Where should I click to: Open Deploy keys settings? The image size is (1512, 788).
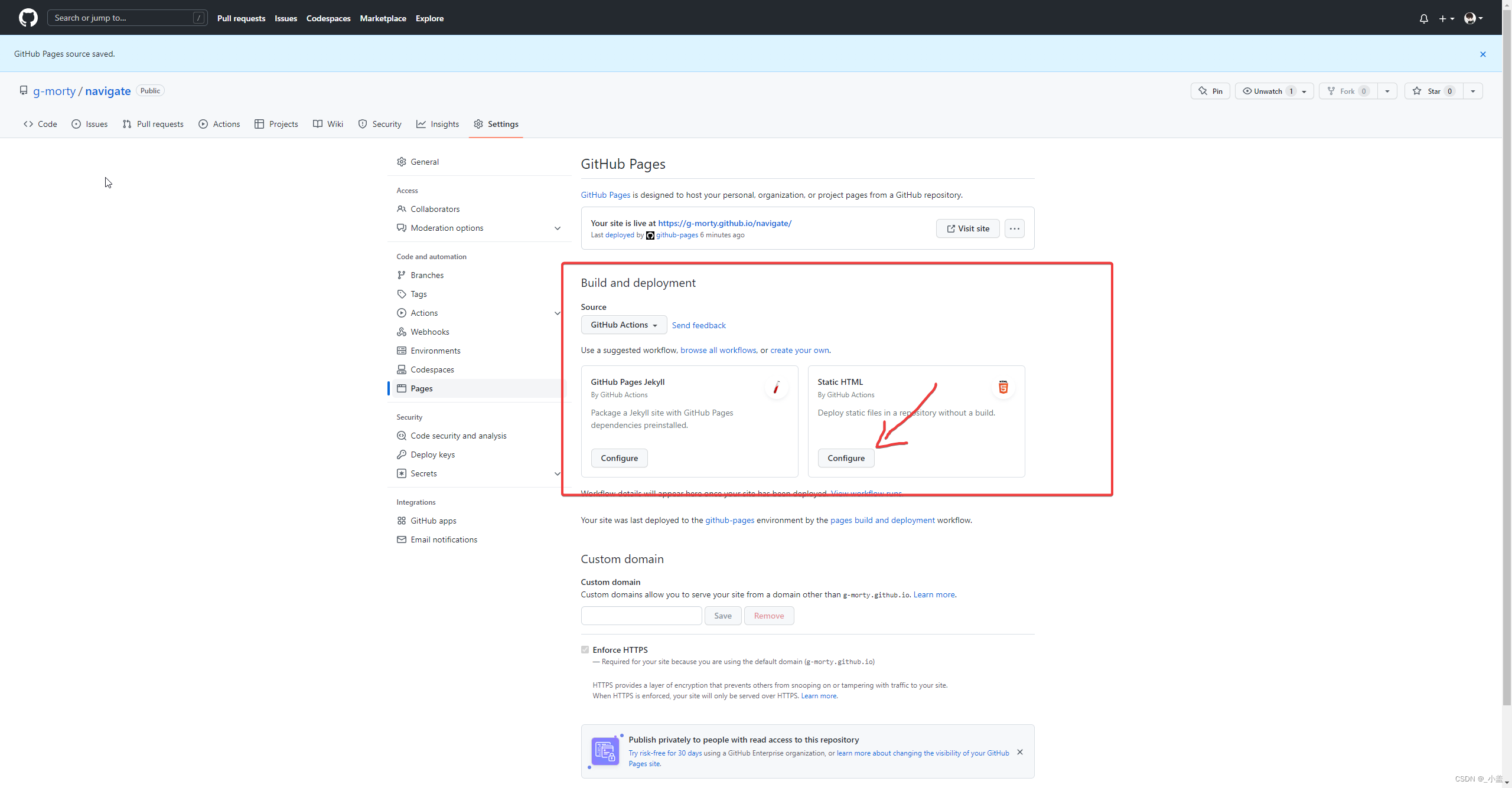pyautogui.click(x=478, y=455)
